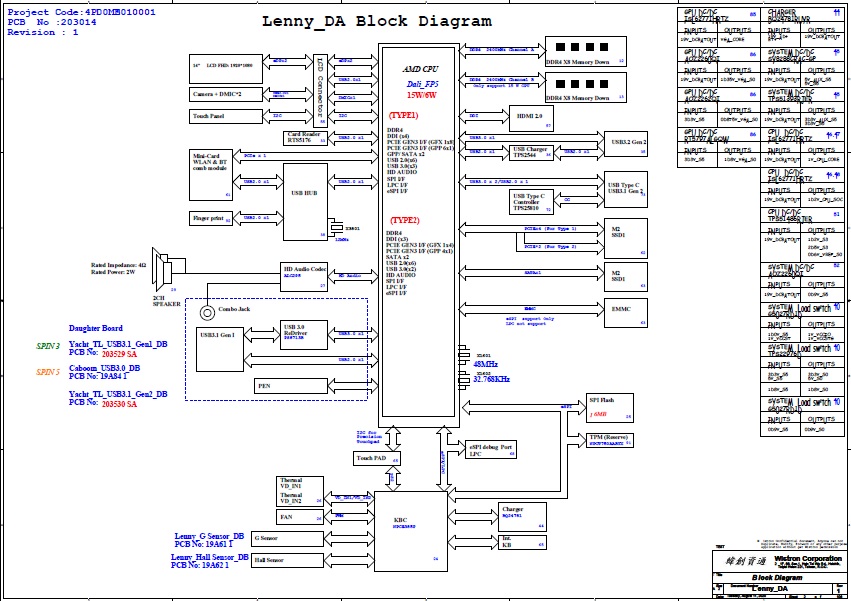Click the "Finger print" block
This screenshot has width=851, height=601.
(x=211, y=218)
